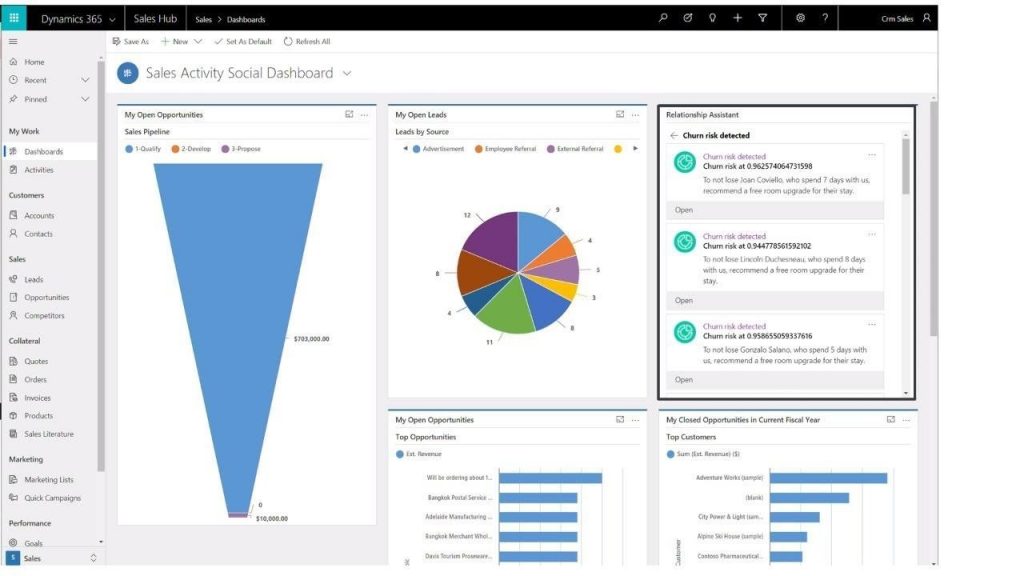Screen dimensions: 1024x576
Task: Open more options for Top Opportunities chart
Action: [635, 420]
